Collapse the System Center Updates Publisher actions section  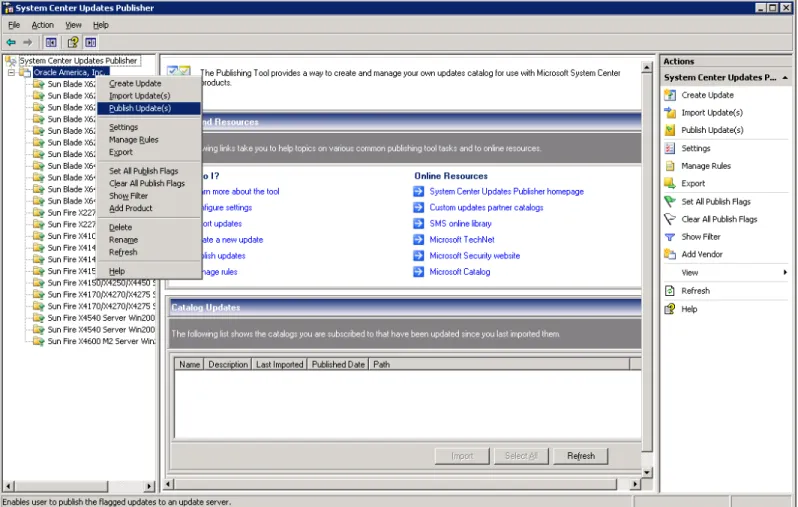pos(785,77)
